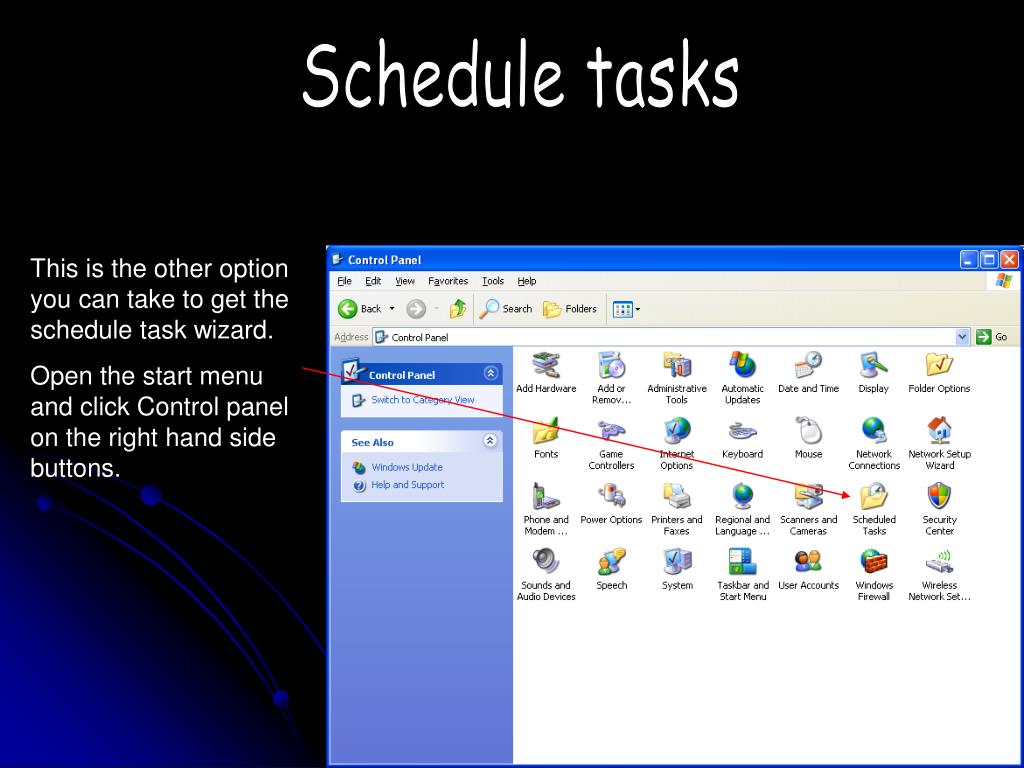Open the View menu

405,281
